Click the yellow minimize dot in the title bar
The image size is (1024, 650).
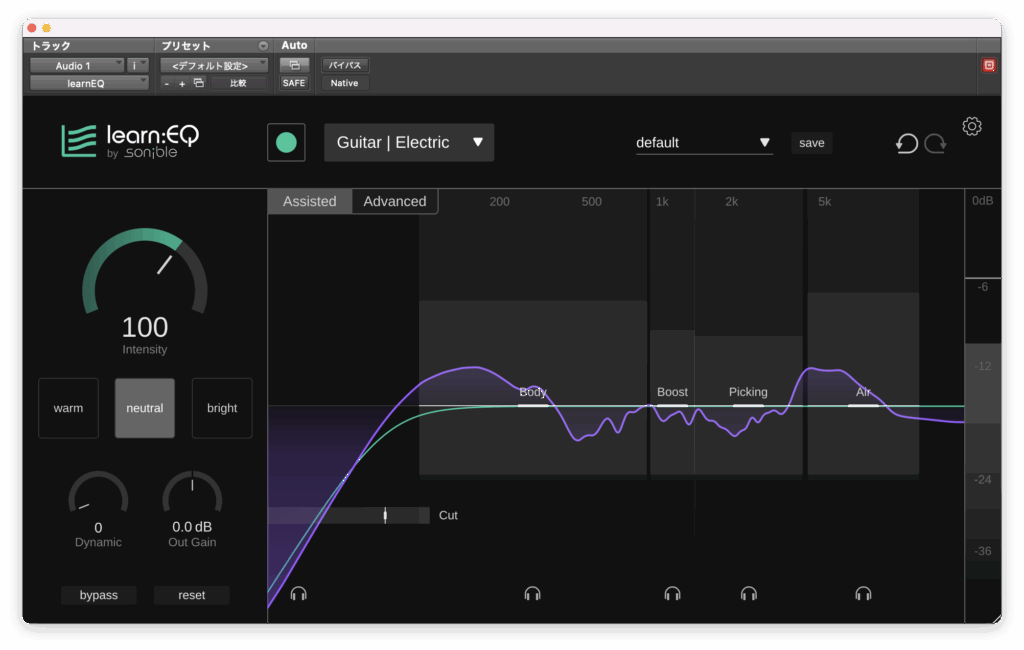point(46,28)
